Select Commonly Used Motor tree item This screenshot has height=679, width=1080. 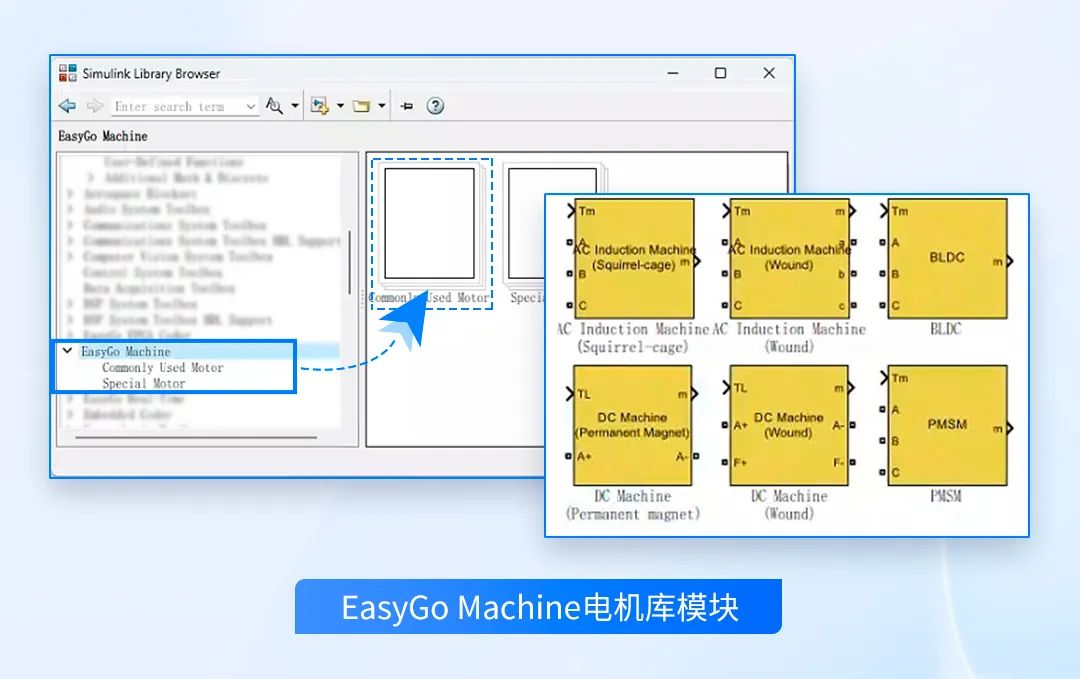(163, 368)
